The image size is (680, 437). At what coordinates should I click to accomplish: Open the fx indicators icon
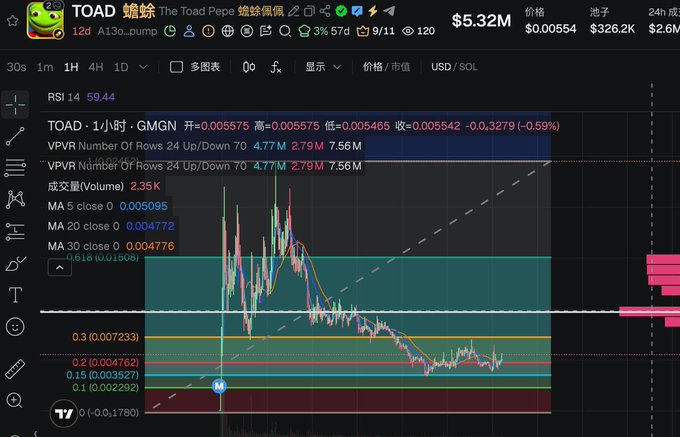276,67
